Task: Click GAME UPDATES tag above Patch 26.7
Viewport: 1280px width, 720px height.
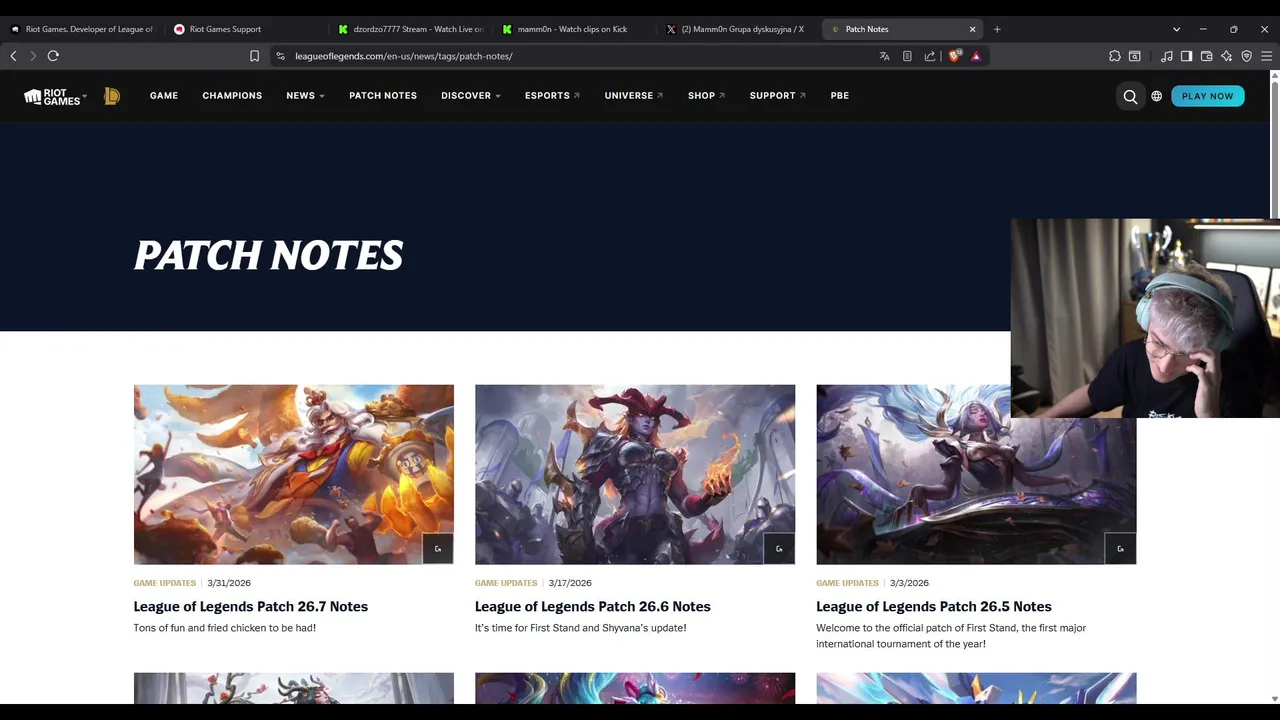Action: (x=165, y=583)
